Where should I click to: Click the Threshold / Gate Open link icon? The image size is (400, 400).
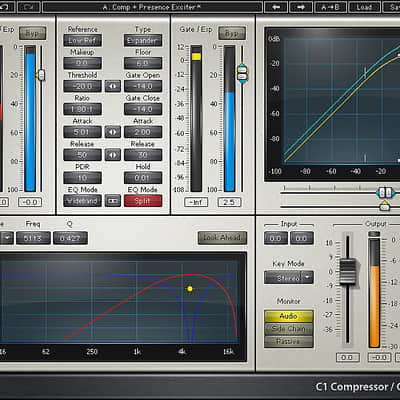[x=113, y=86]
